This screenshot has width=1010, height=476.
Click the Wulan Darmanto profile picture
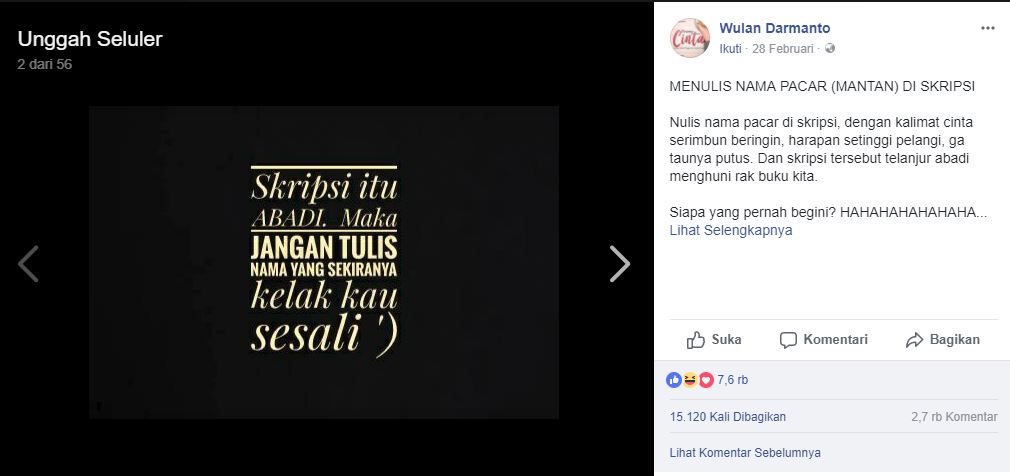coord(690,38)
